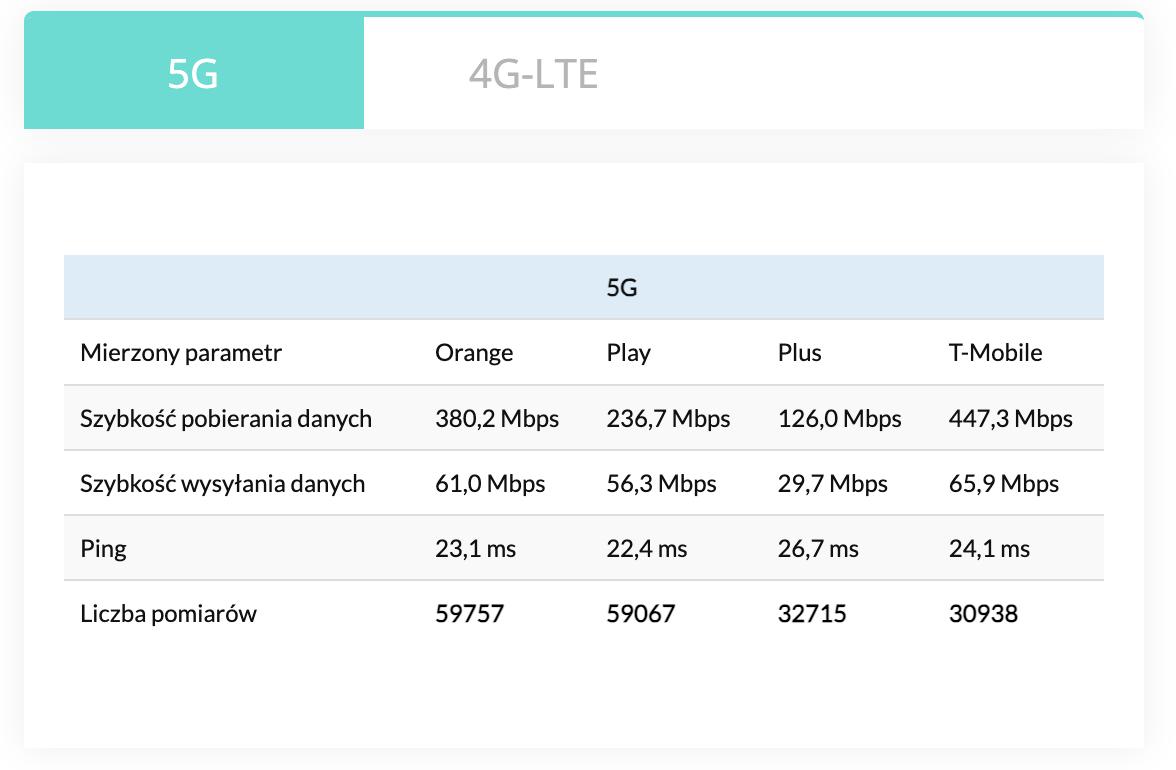Click Plus download speed 126,0 Mbps
This screenshot has width=1176, height=770.
point(839,418)
